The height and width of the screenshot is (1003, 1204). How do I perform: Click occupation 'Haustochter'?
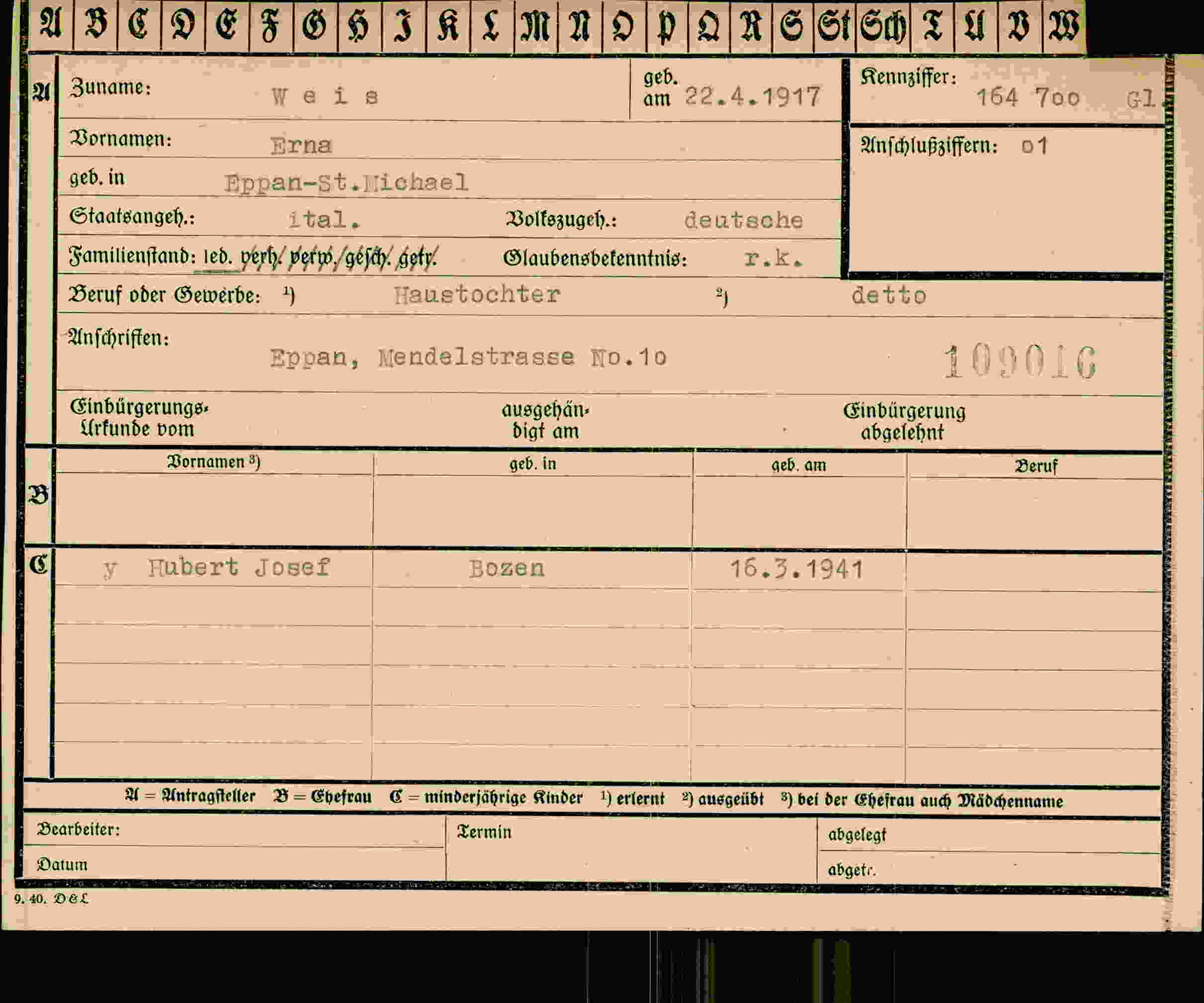pos(477,295)
